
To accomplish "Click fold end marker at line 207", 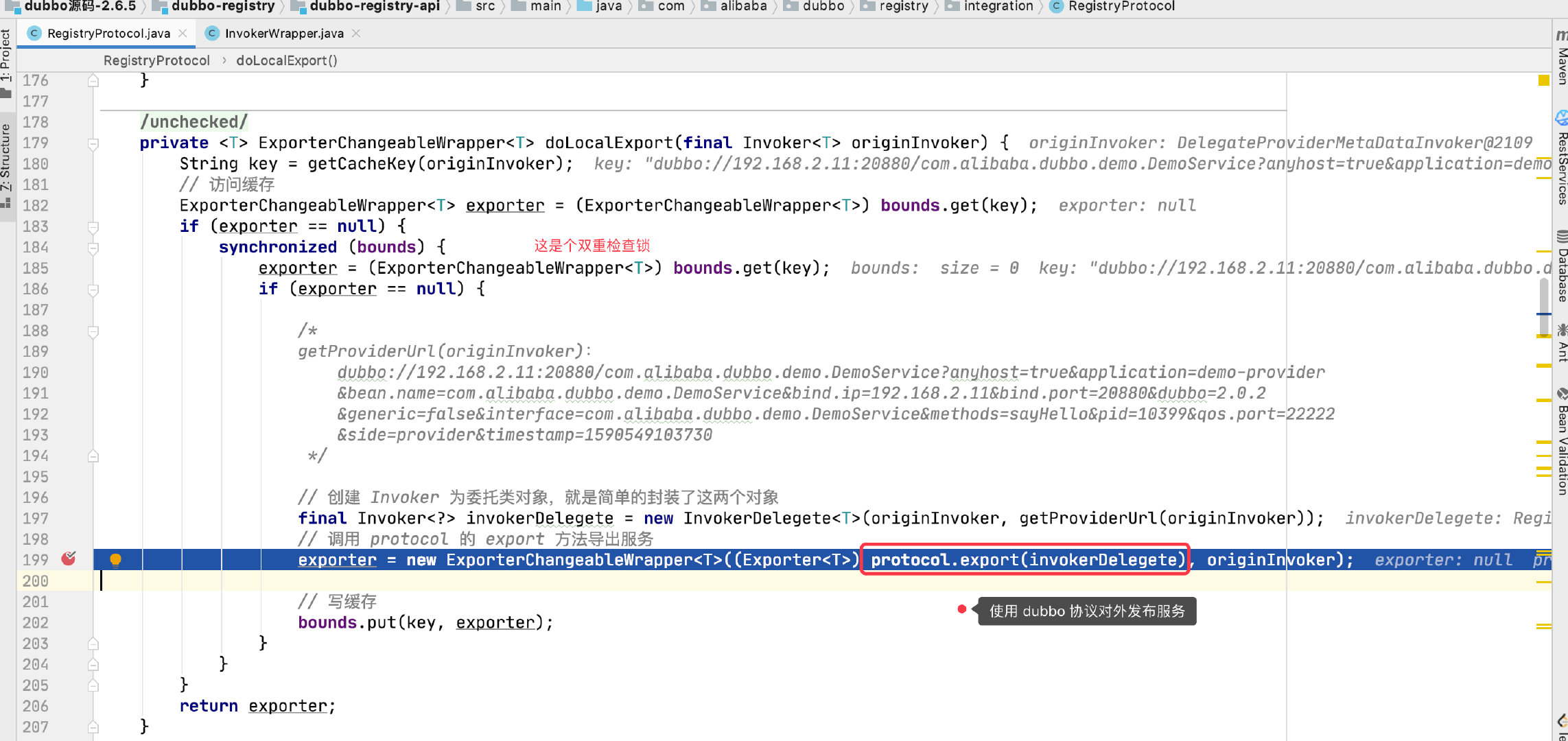I will pyautogui.click(x=93, y=727).
